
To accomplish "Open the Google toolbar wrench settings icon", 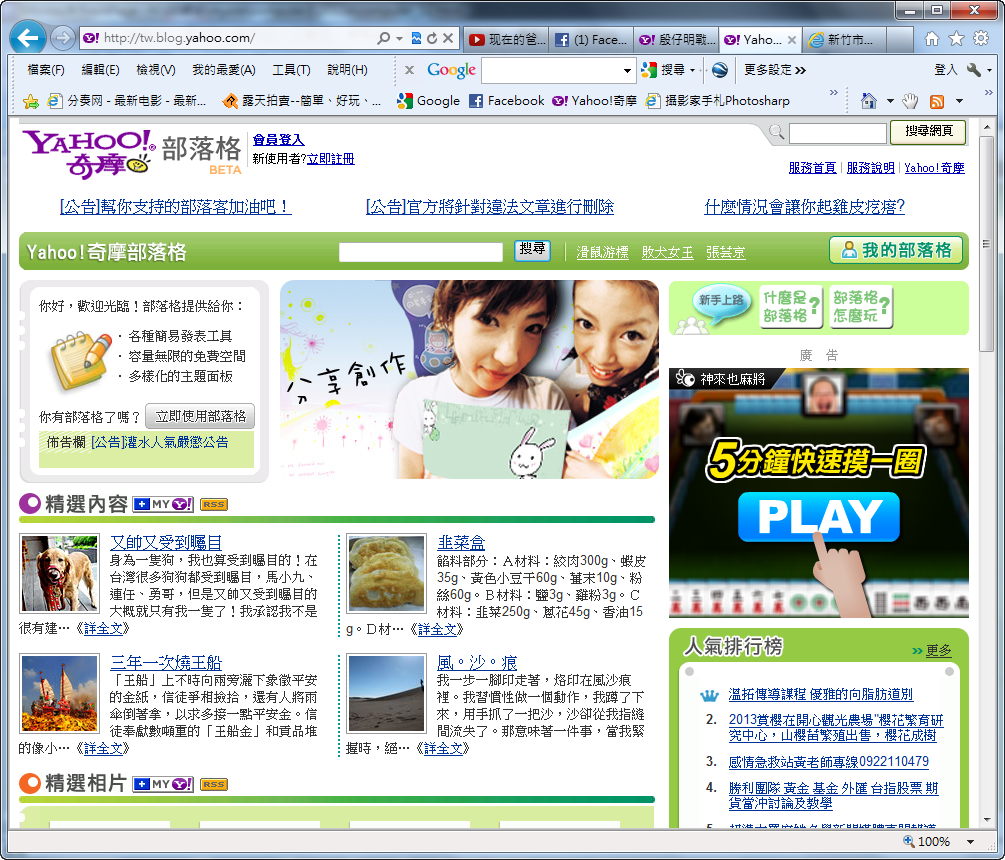I will point(973,70).
